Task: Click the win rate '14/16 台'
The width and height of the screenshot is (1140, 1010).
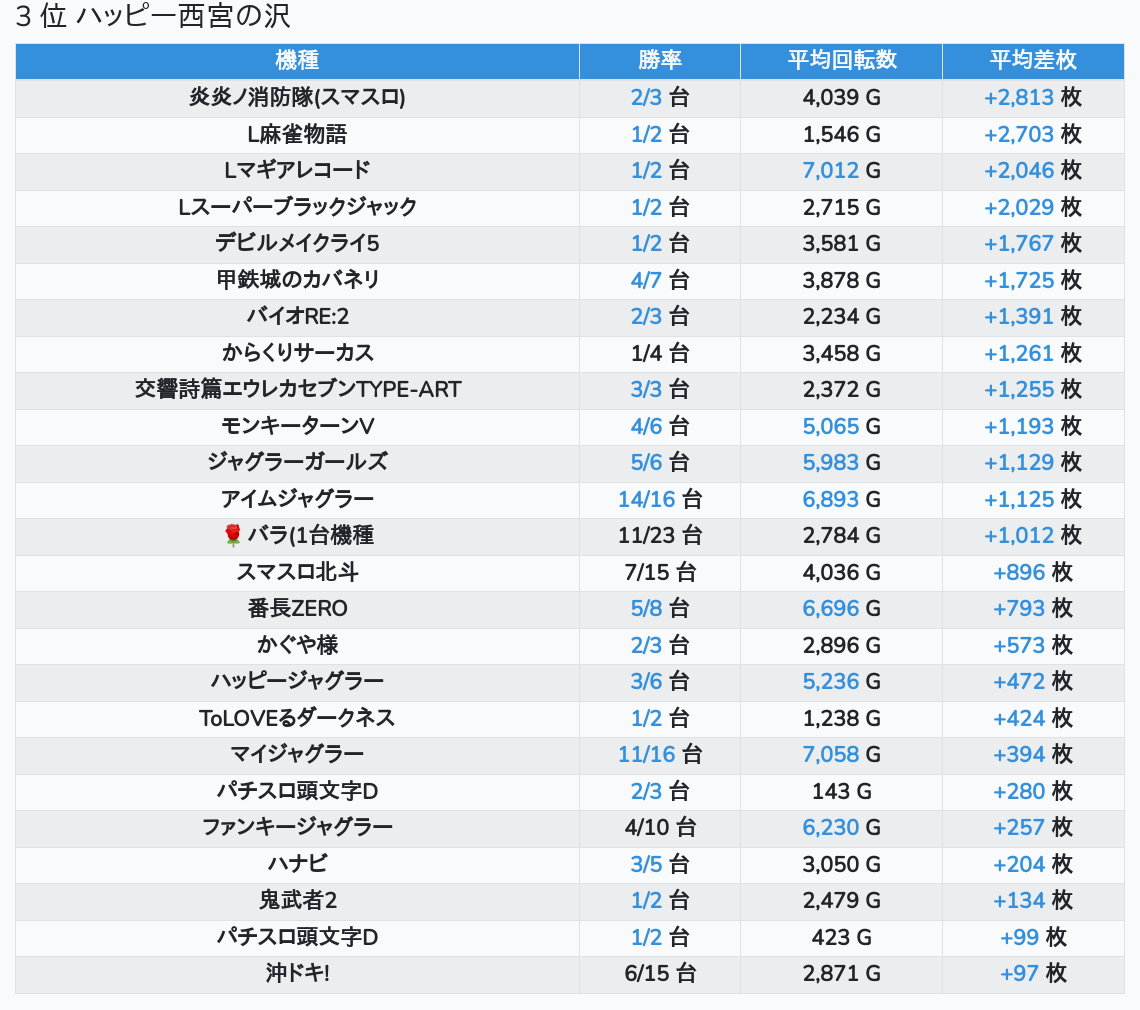Action: coord(660,500)
